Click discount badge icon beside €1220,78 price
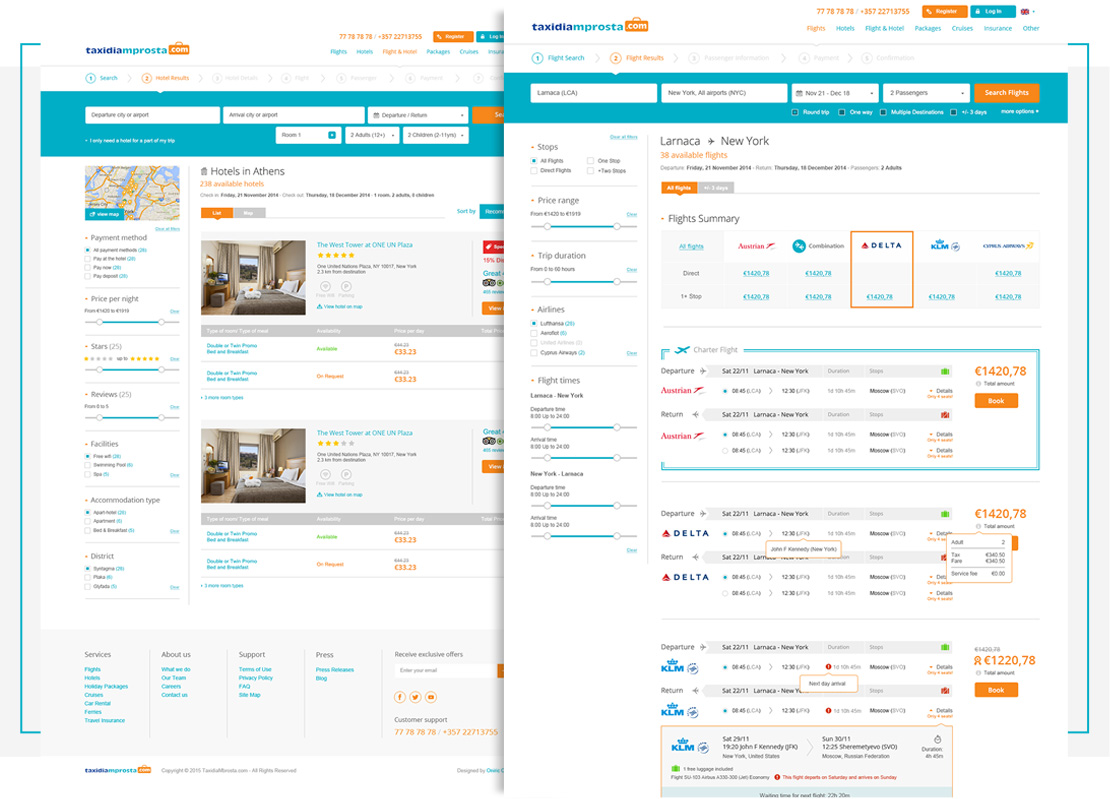 point(978,661)
